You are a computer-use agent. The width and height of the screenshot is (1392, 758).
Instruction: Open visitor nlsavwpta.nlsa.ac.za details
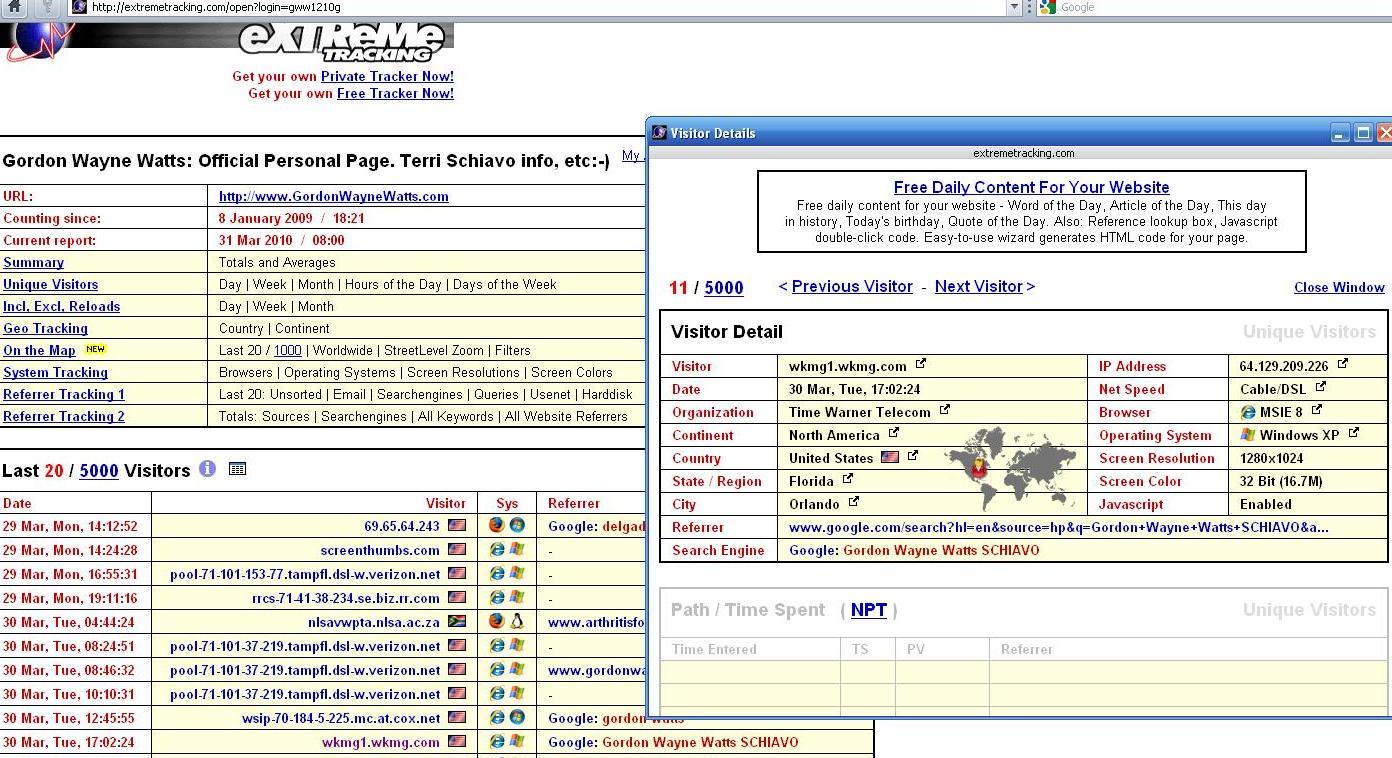(x=374, y=622)
